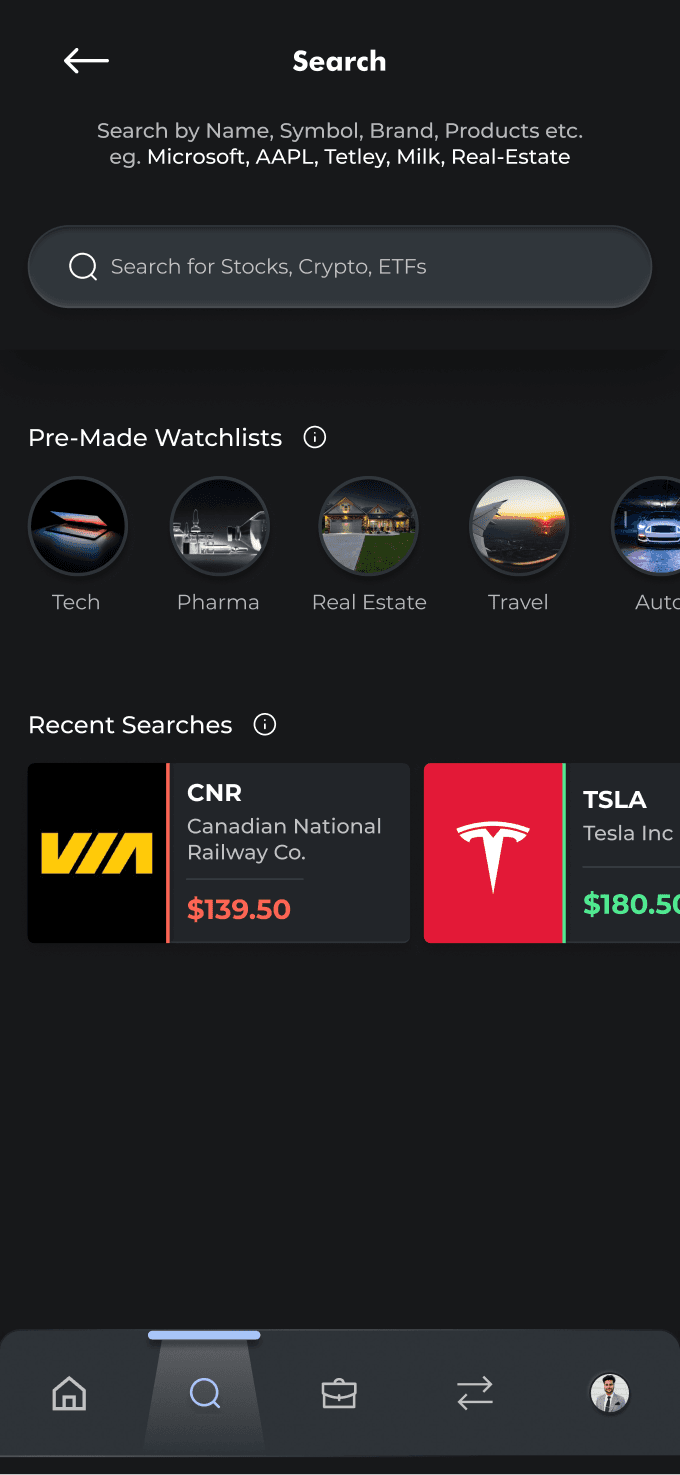Click the magnifier icon in search field

tap(83, 266)
